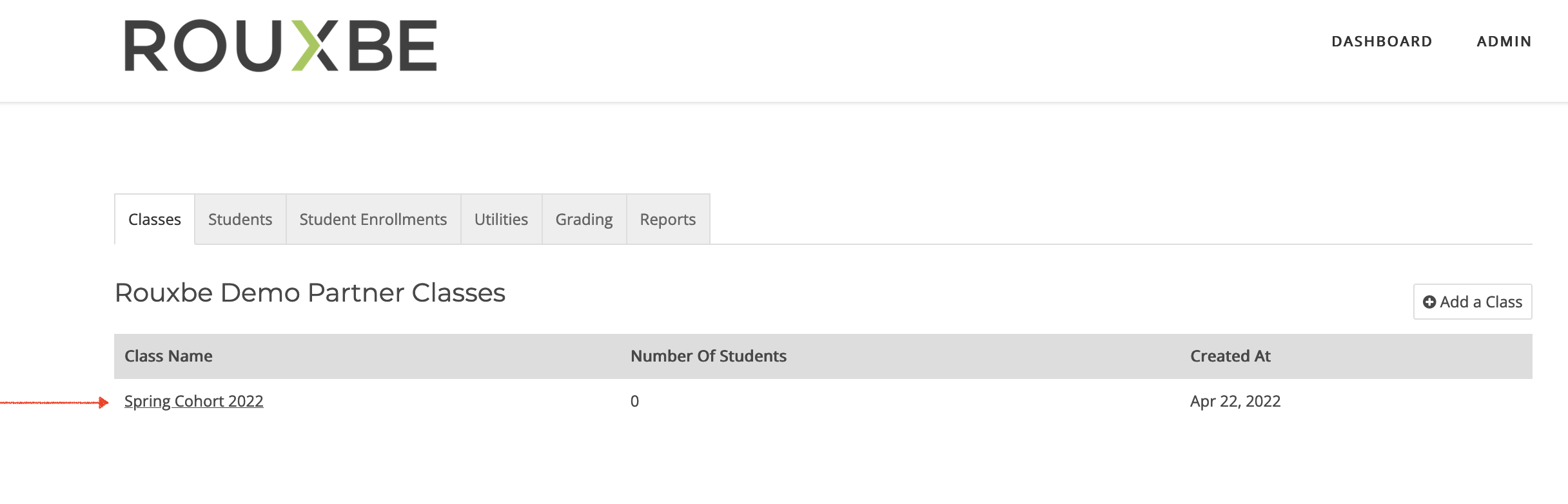Click the Rouxbe logo
The width and height of the screenshot is (1568, 504).
(280, 46)
